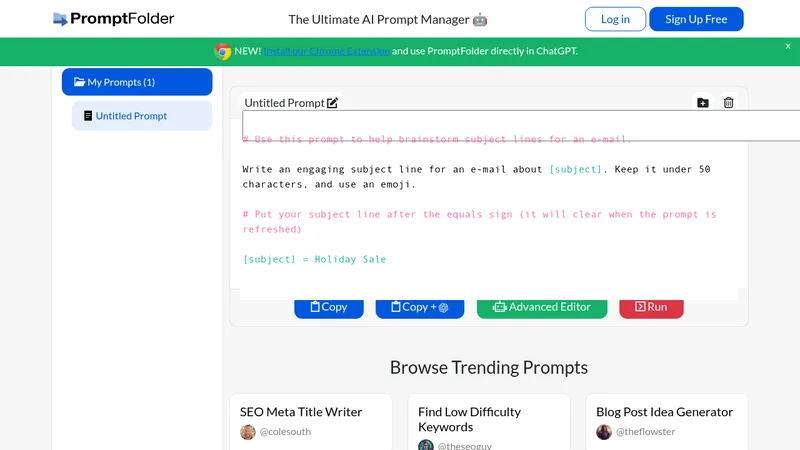Click the Copy button
Screen dimensions: 800x450
329,308
